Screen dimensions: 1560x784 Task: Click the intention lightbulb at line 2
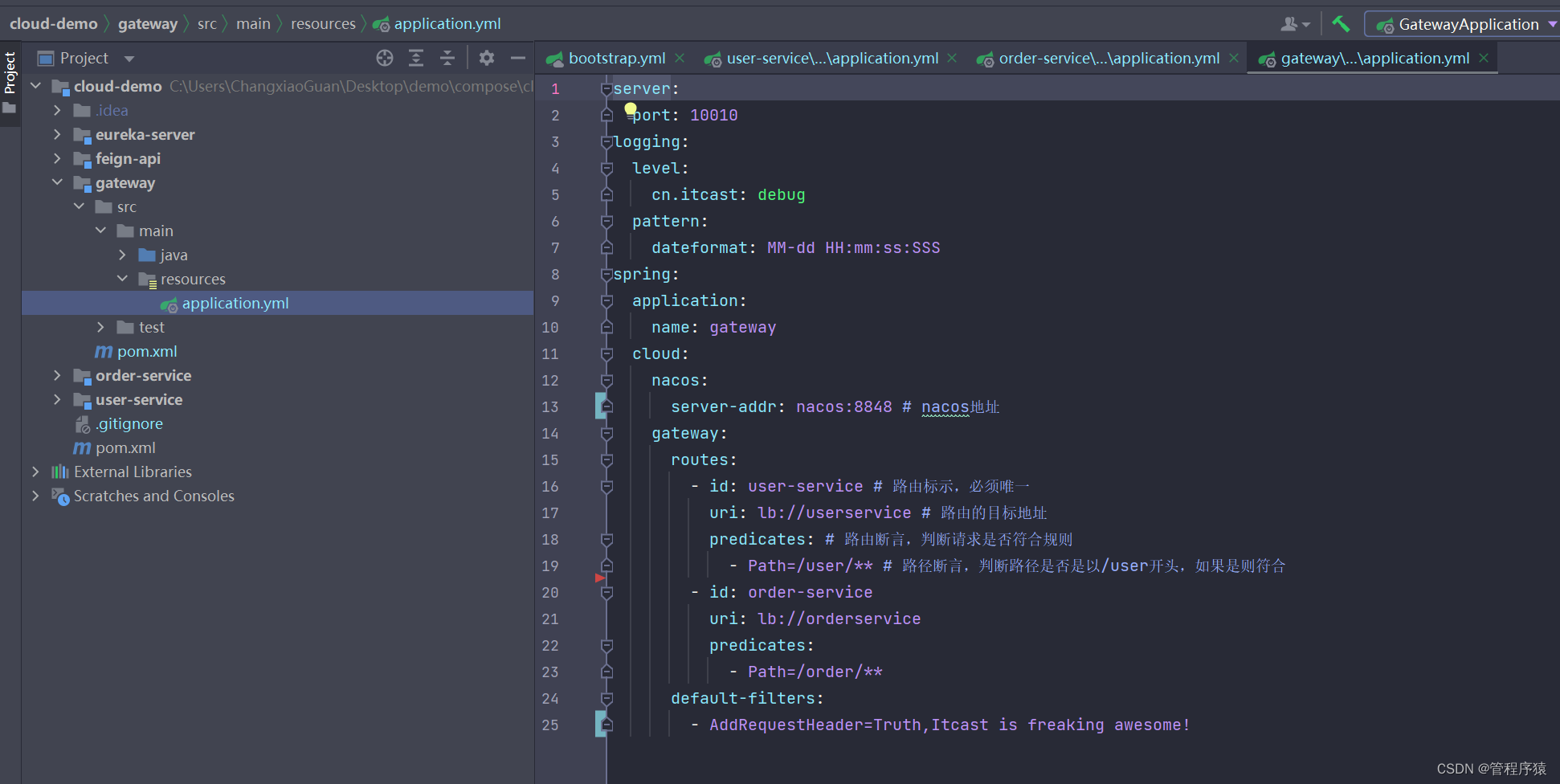pos(631,109)
